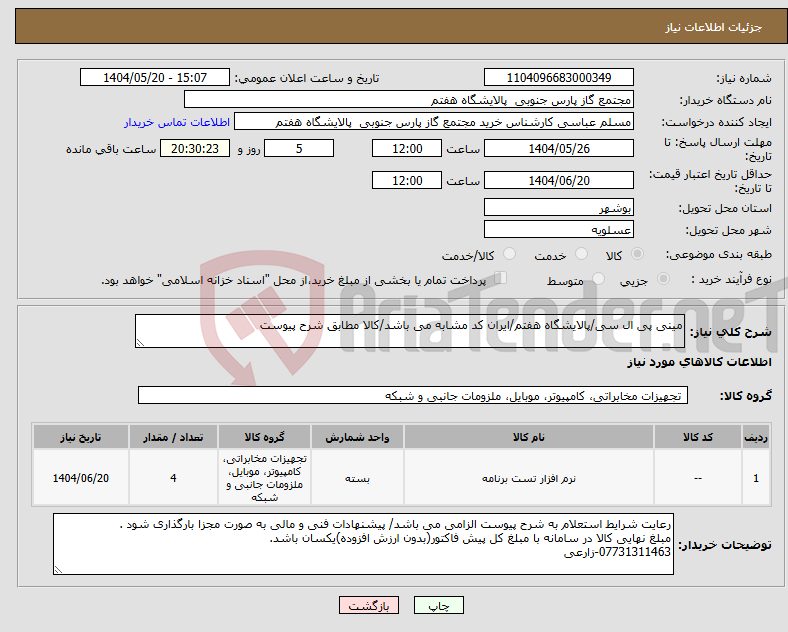
Task: Click the goods group cell in row 1
Action: tap(264, 478)
